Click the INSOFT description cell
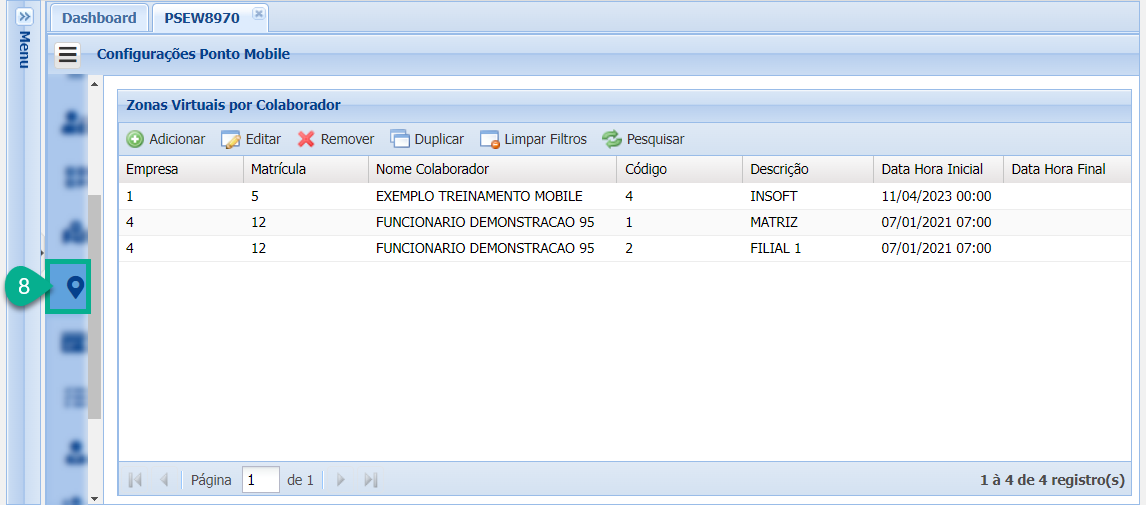The image size is (1146, 505). point(808,196)
